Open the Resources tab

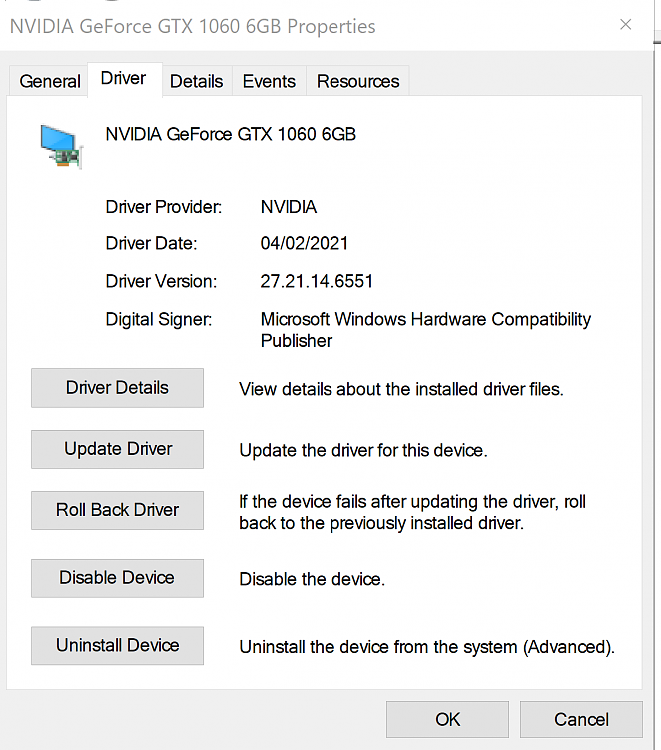pyautogui.click(x=358, y=81)
